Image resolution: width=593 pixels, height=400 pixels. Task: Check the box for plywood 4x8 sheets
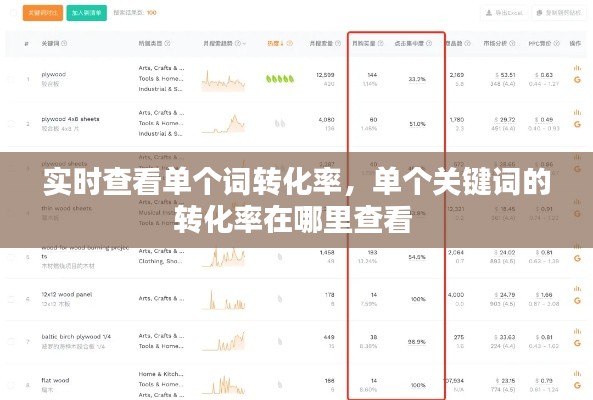click(x=11, y=124)
